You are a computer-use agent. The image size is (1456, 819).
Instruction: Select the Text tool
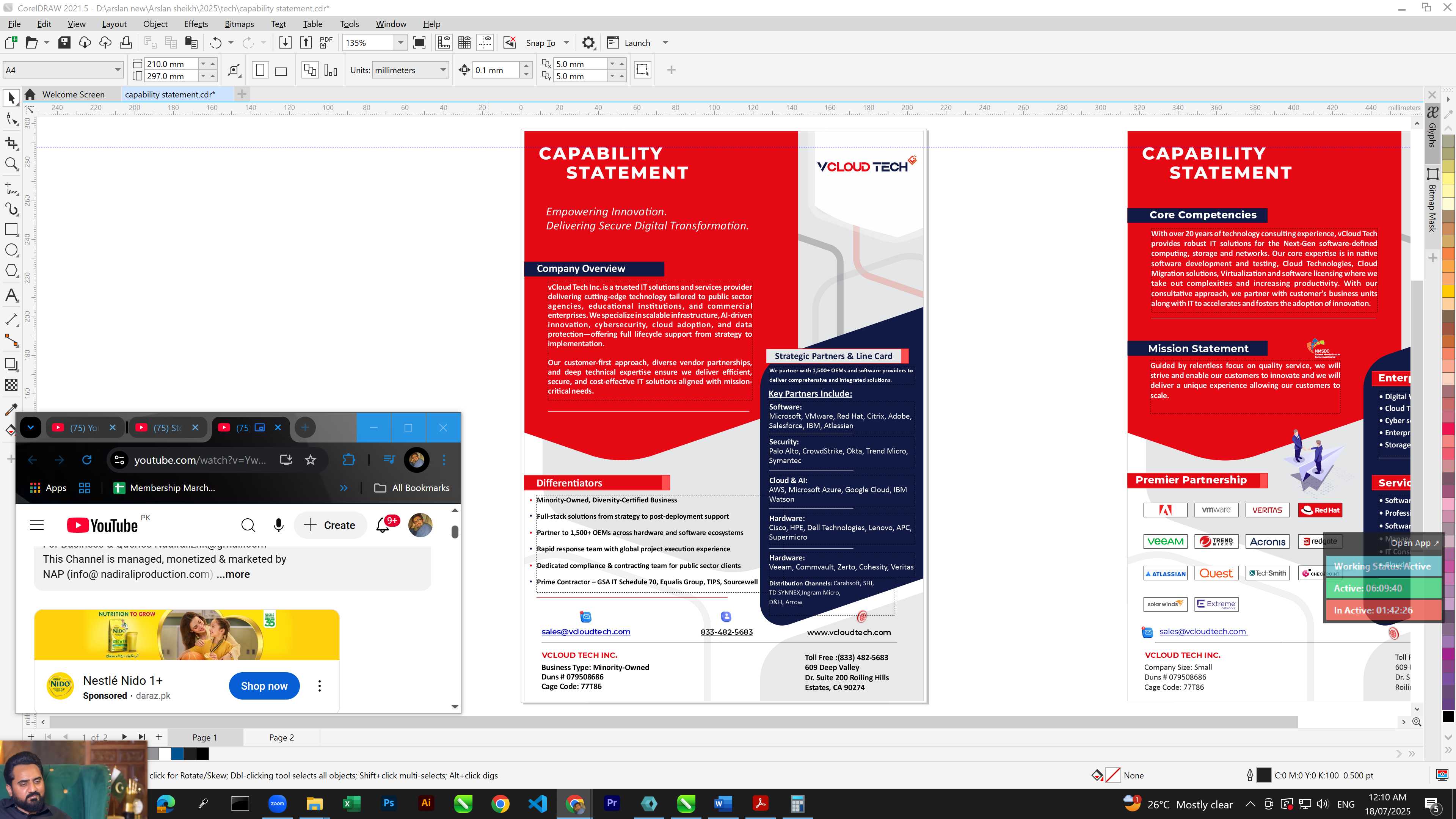(x=11, y=295)
